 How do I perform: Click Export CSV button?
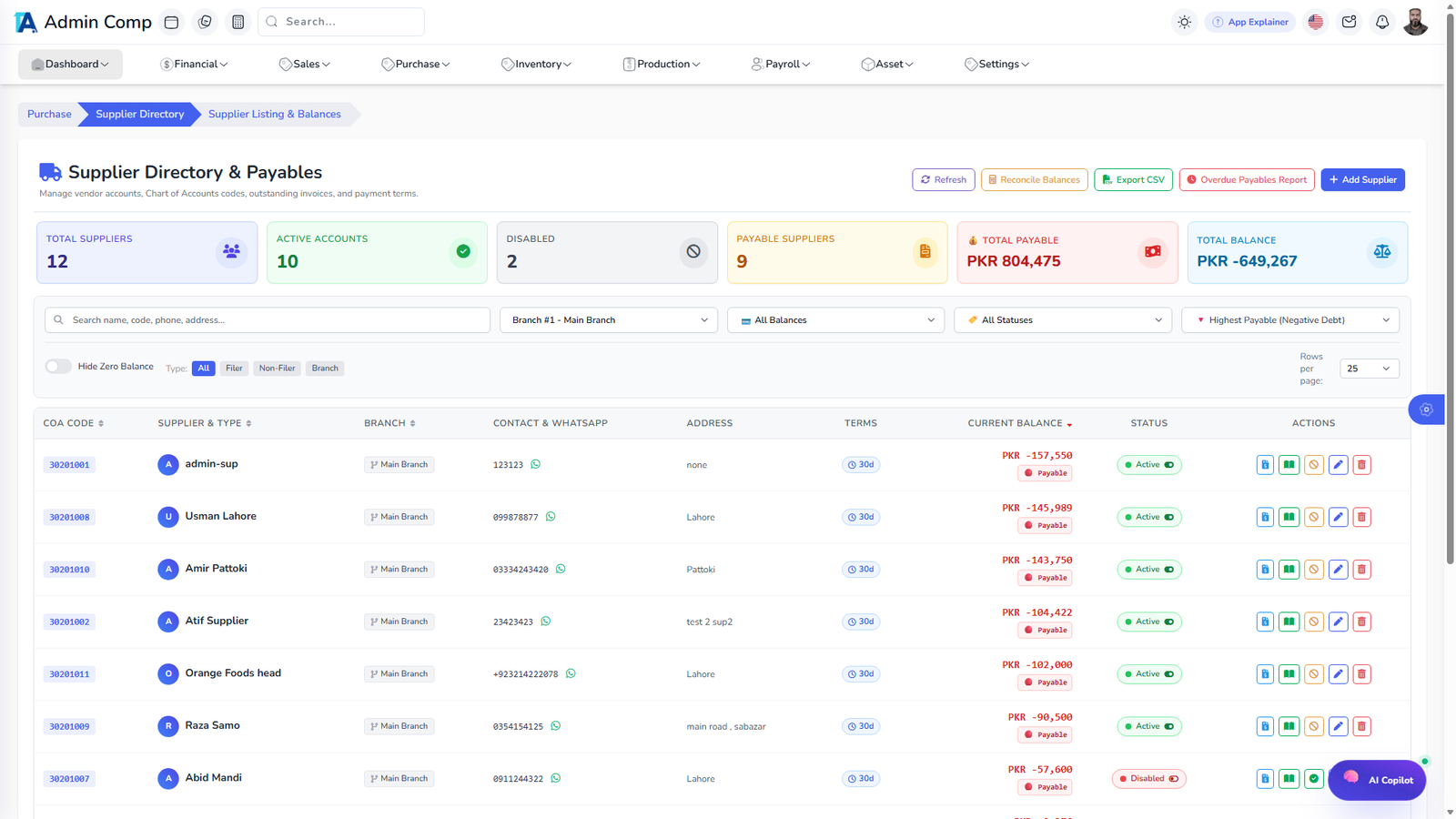(1133, 180)
